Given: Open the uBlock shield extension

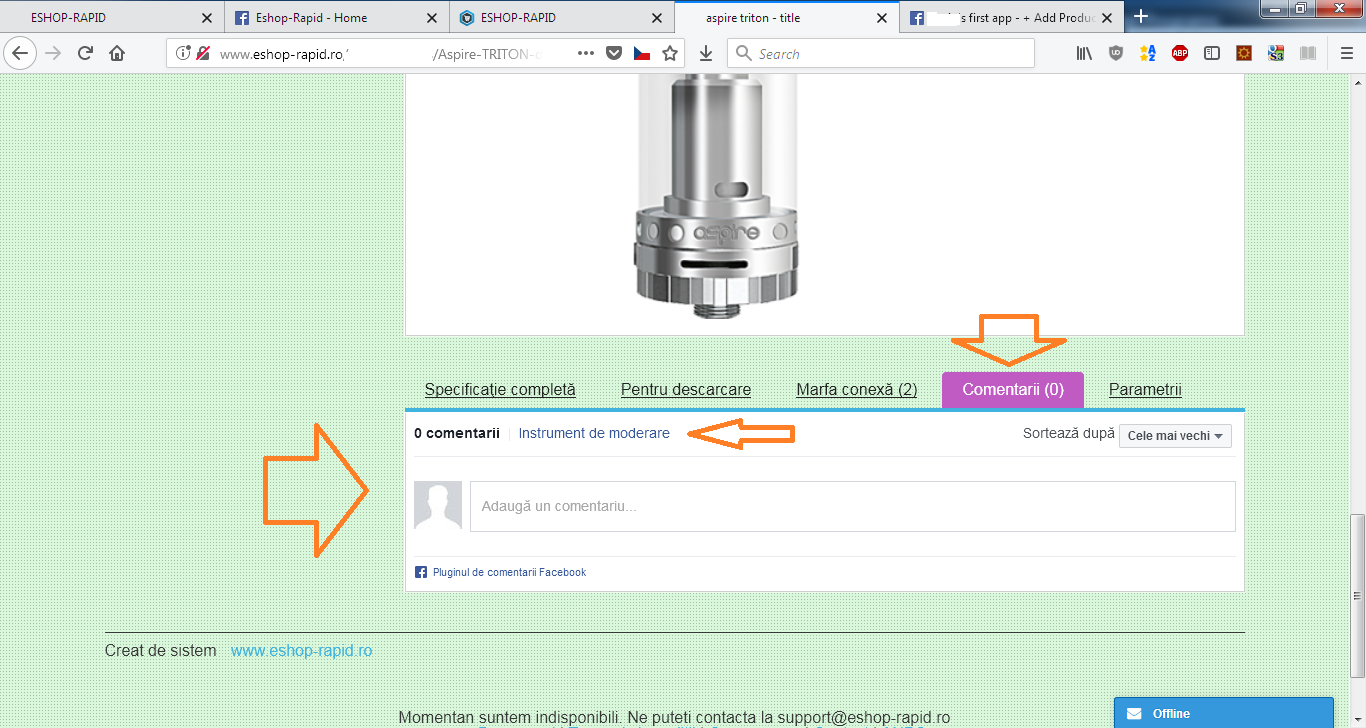Looking at the screenshot, I should pos(1116,54).
